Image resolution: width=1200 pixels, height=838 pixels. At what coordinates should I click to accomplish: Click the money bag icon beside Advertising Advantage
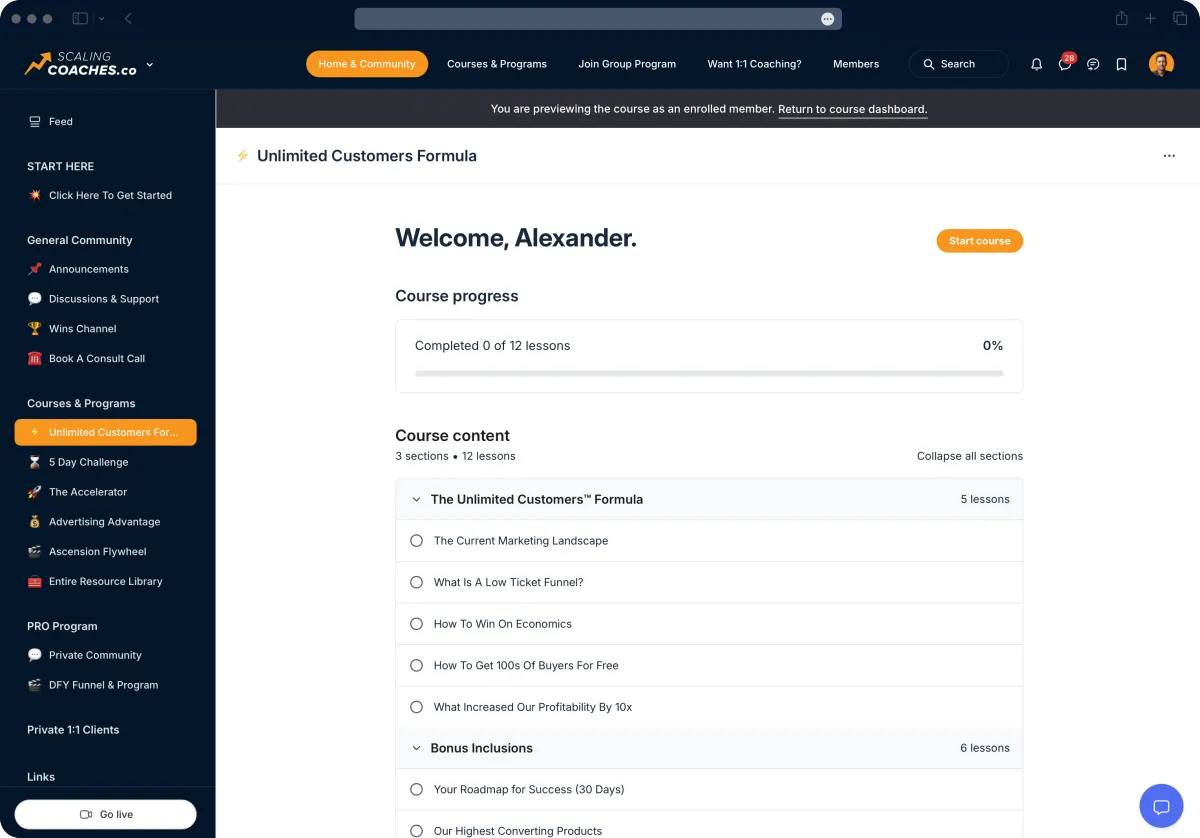35,522
